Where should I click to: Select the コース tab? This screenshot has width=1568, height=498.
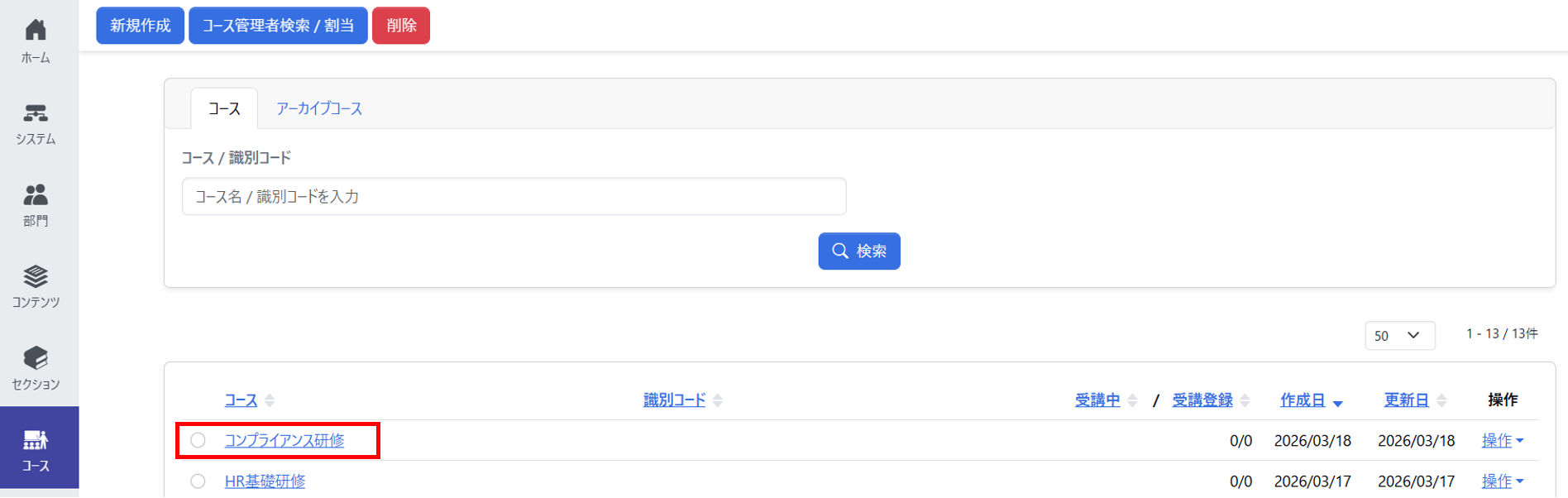tap(224, 108)
